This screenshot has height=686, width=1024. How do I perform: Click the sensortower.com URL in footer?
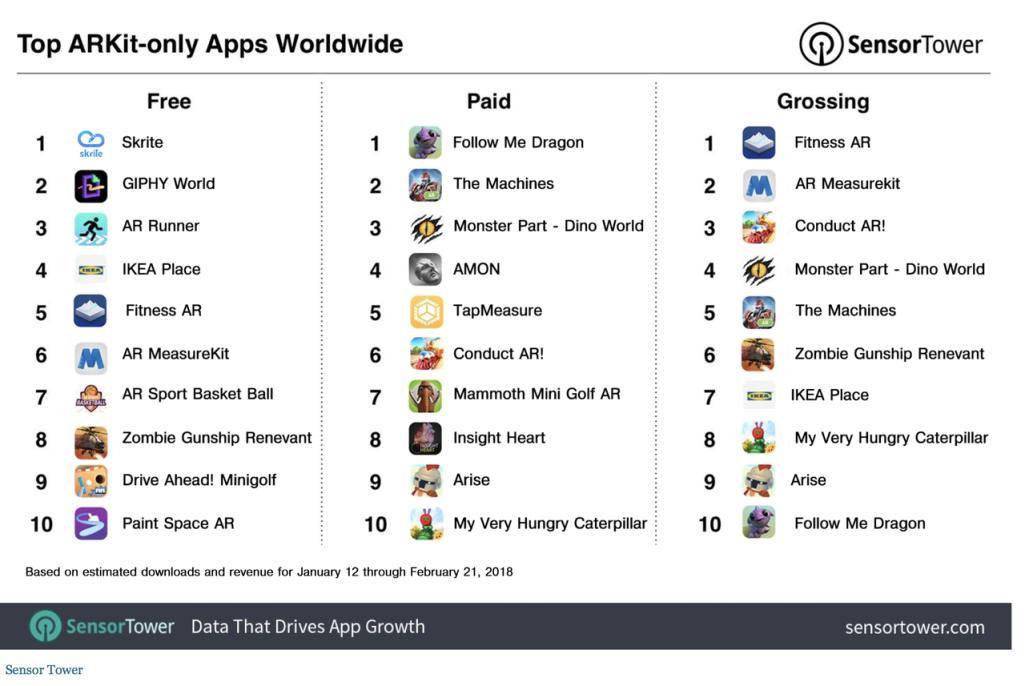tap(914, 628)
